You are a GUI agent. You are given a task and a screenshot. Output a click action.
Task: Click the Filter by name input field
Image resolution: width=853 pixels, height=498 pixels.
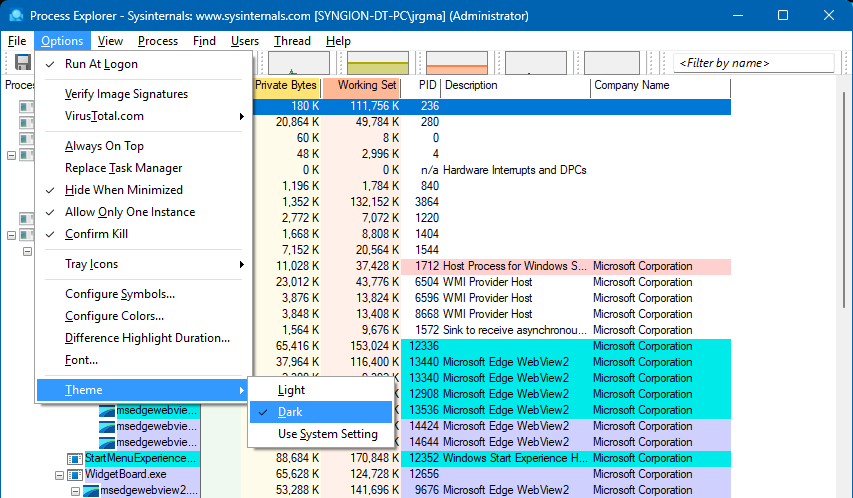[753, 63]
